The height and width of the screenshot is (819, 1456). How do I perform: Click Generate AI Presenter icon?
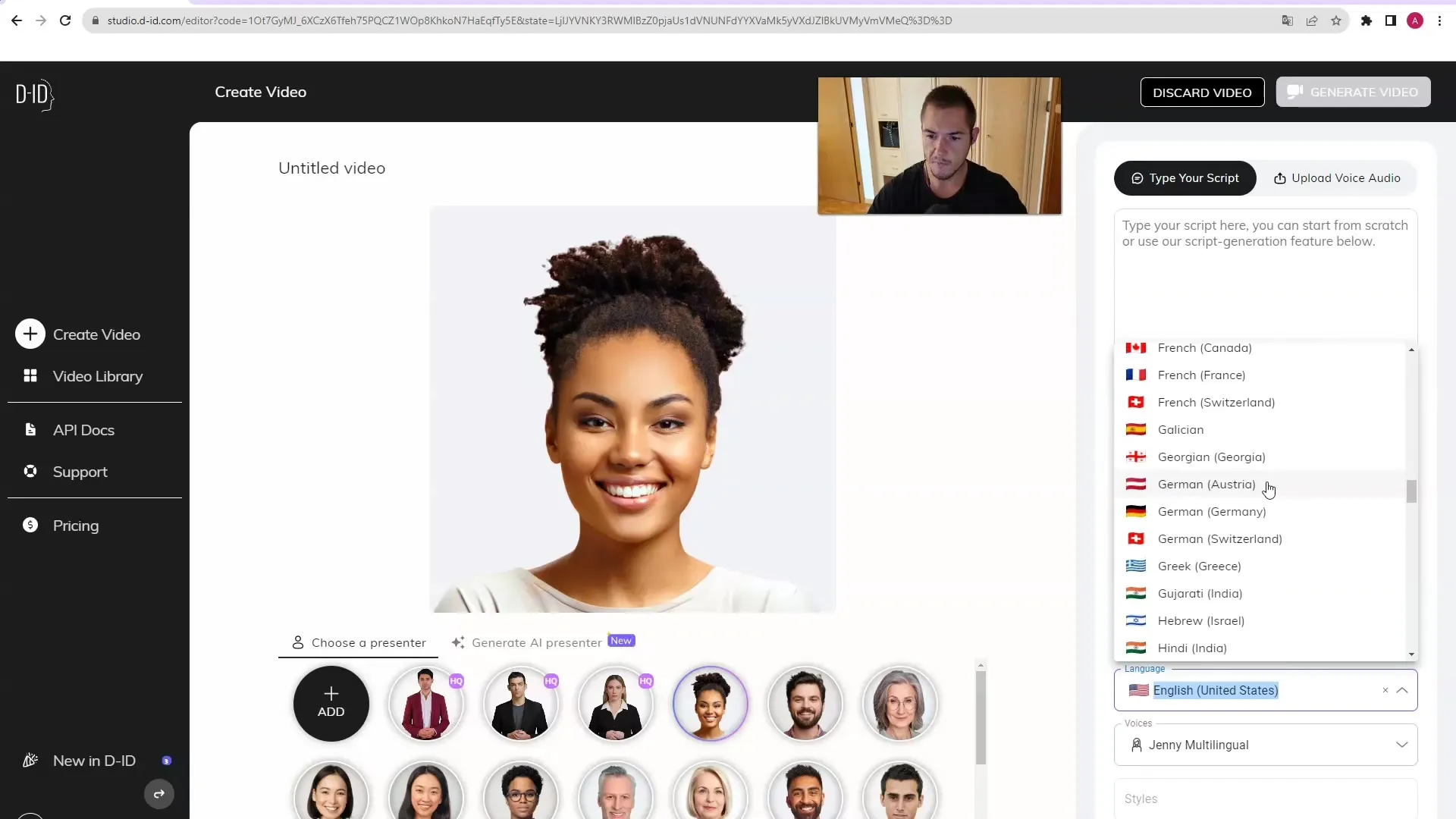tap(459, 641)
